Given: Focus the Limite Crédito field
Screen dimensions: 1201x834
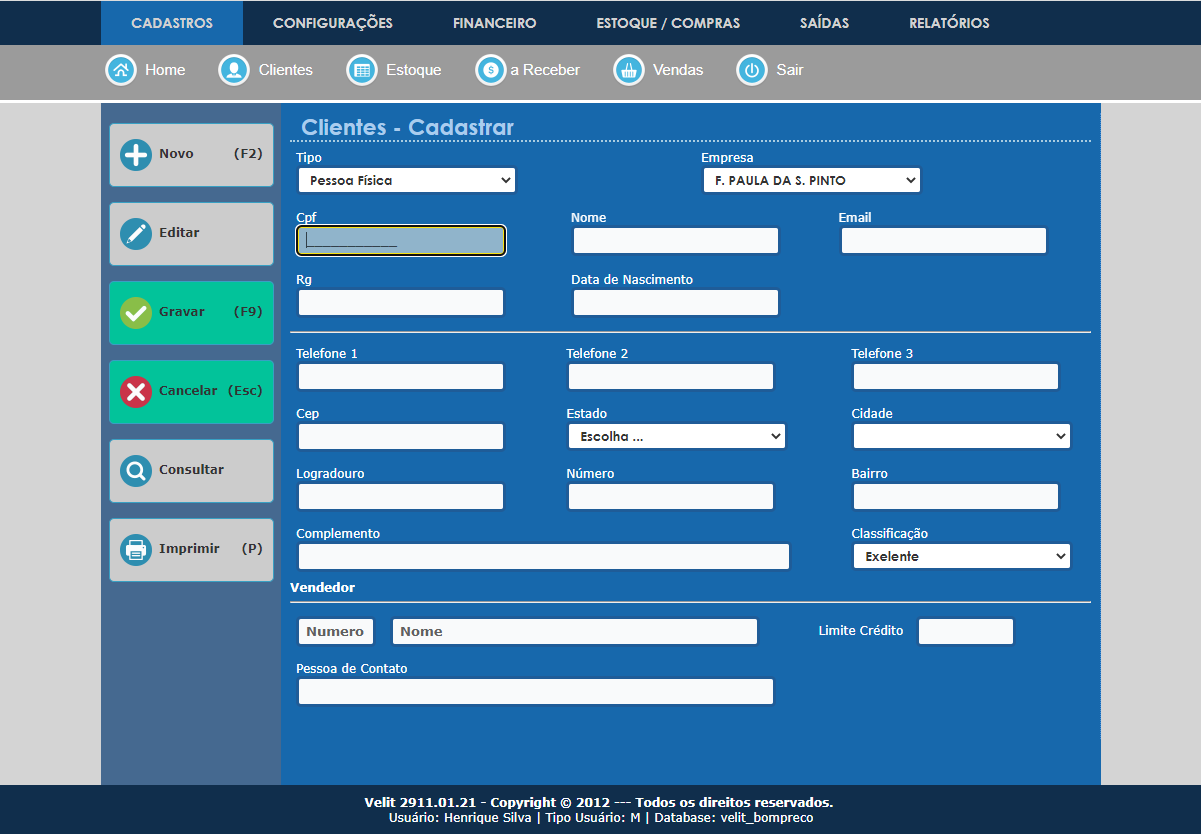Looking at the screenshot, I should [965, 631].
